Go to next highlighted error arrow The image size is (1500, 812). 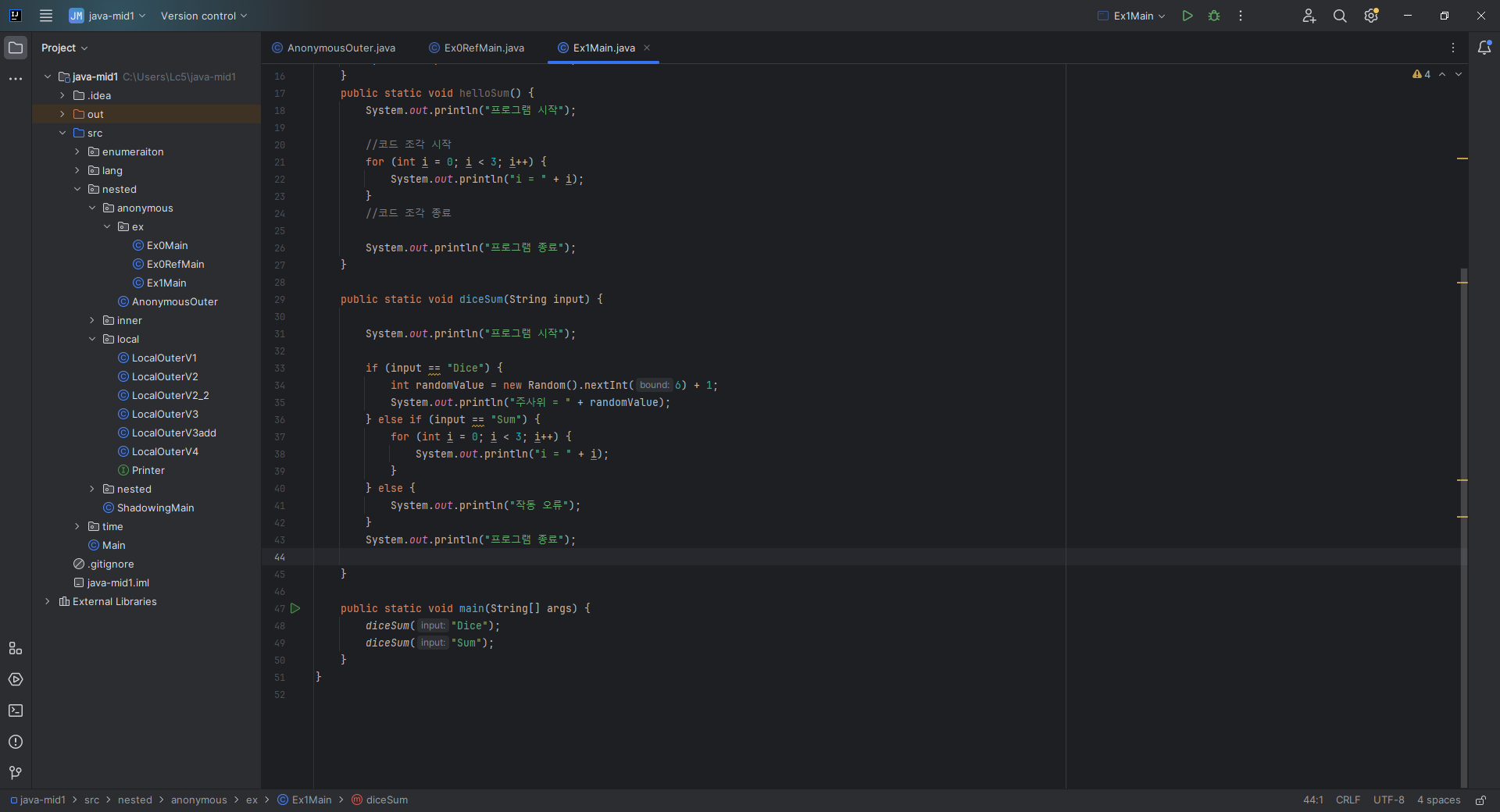(1459, 74)
